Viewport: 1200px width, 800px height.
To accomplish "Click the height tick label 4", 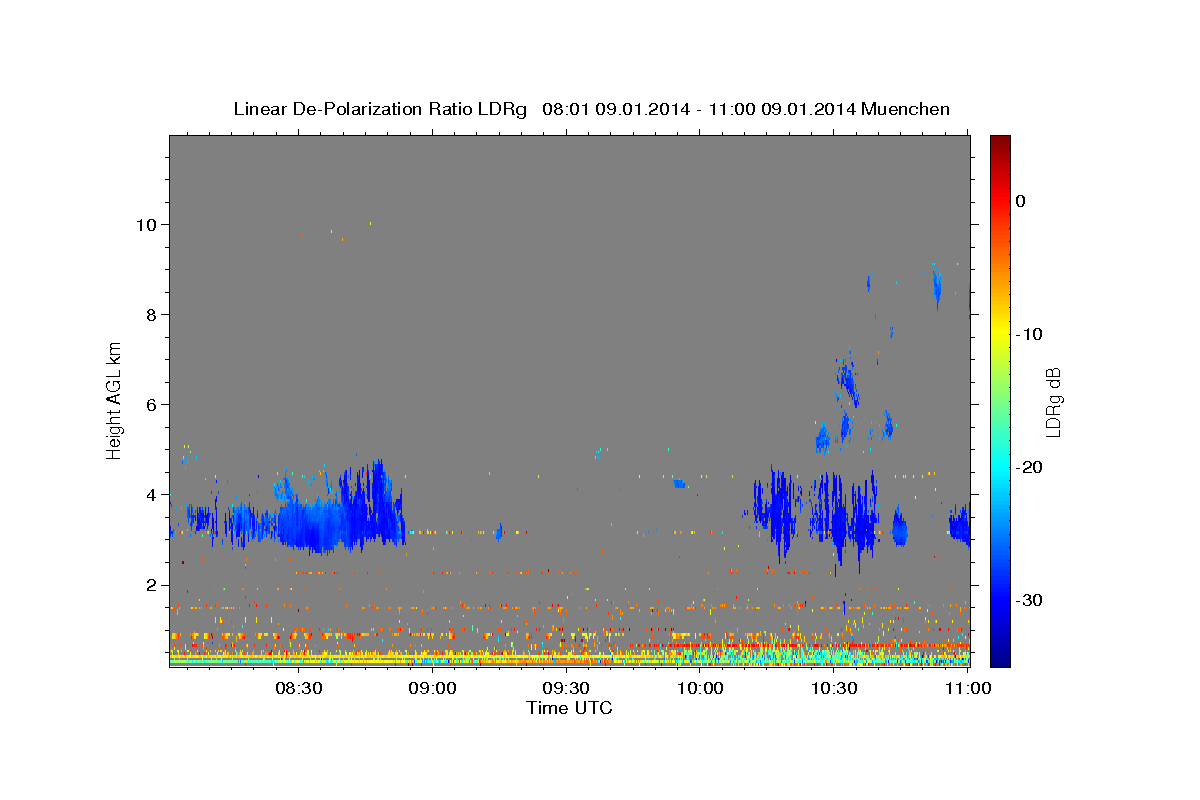I will pyautogui.click(x=150, y=494).
